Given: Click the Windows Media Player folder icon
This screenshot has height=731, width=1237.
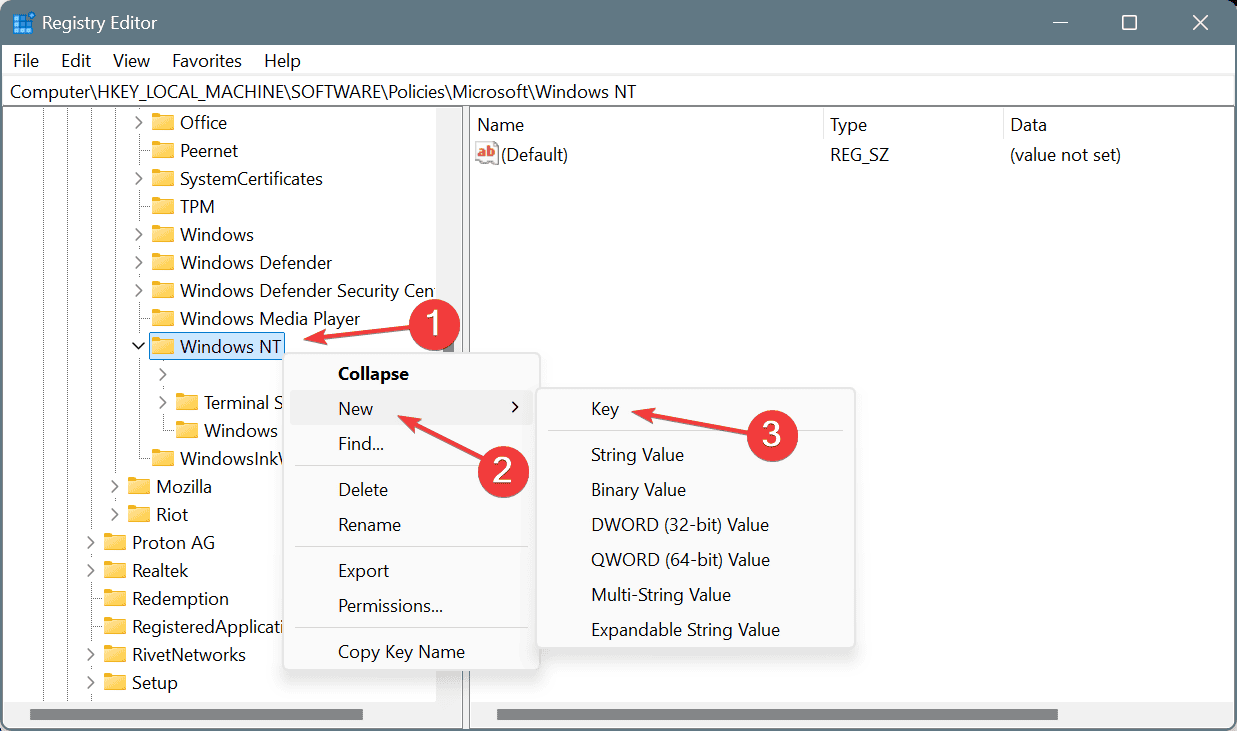Looking at the screenshot, I should [163, 318].
